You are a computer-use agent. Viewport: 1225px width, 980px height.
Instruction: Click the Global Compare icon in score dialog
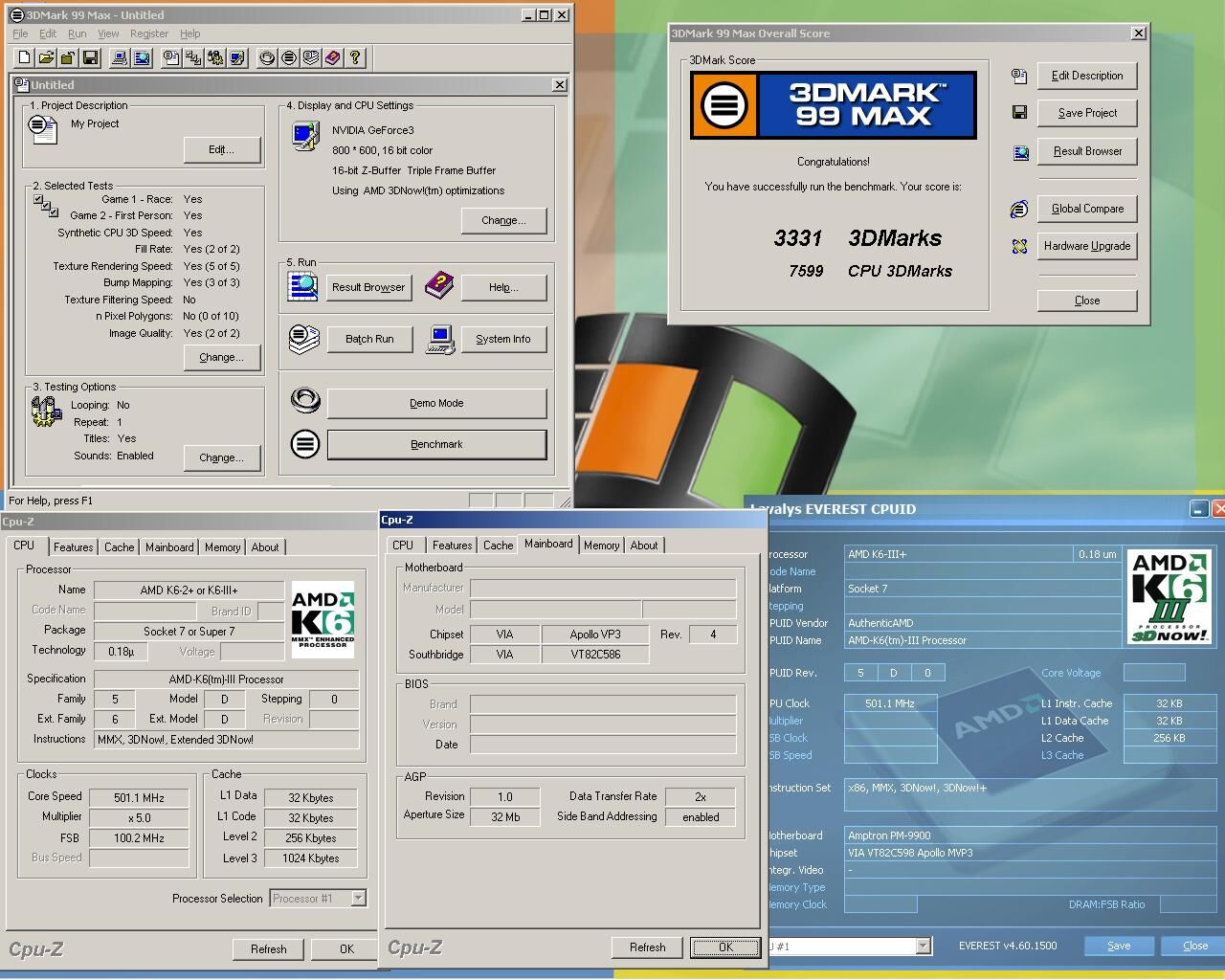(1019, 209)
